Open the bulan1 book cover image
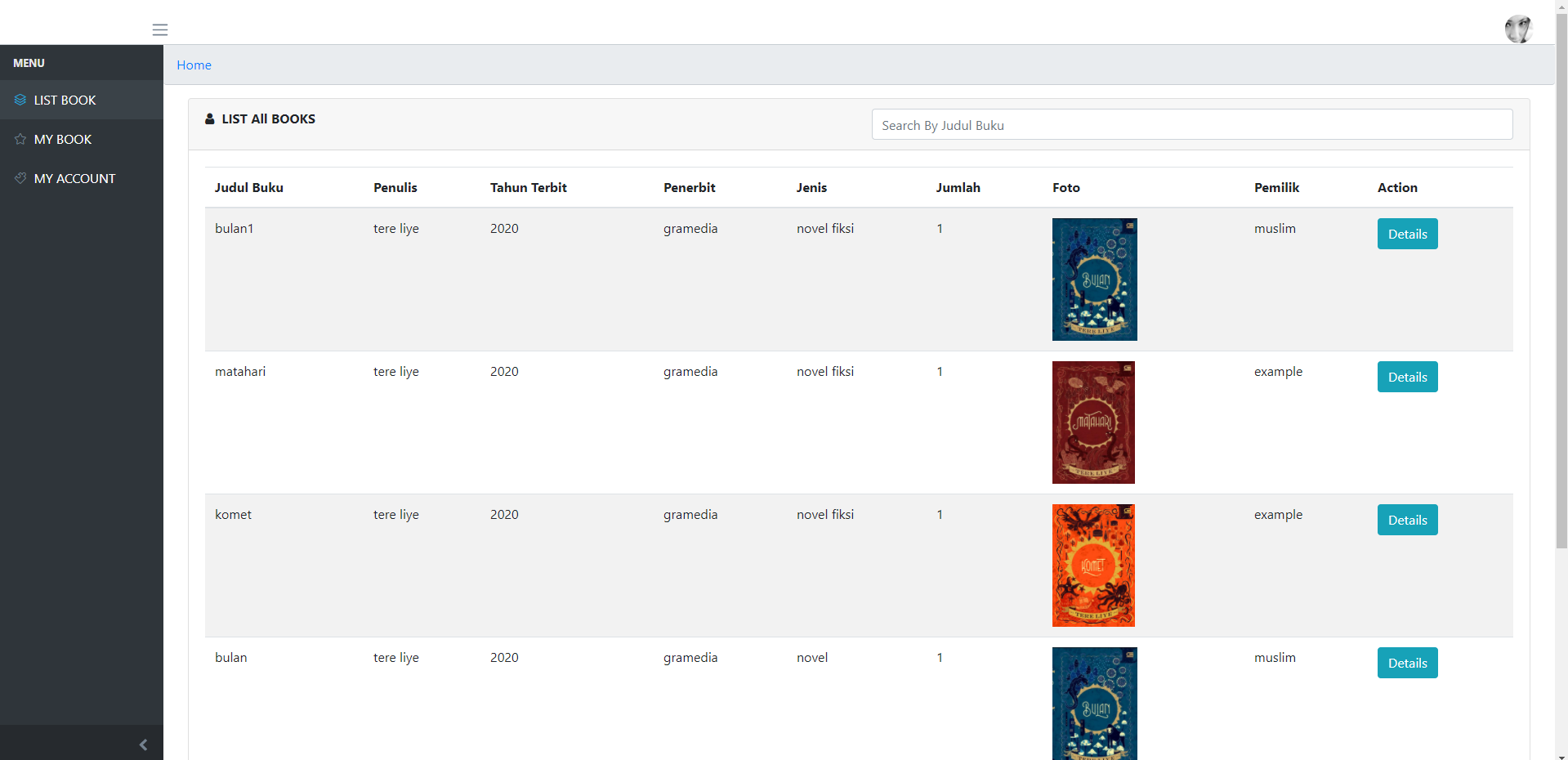 (1095, 279)
